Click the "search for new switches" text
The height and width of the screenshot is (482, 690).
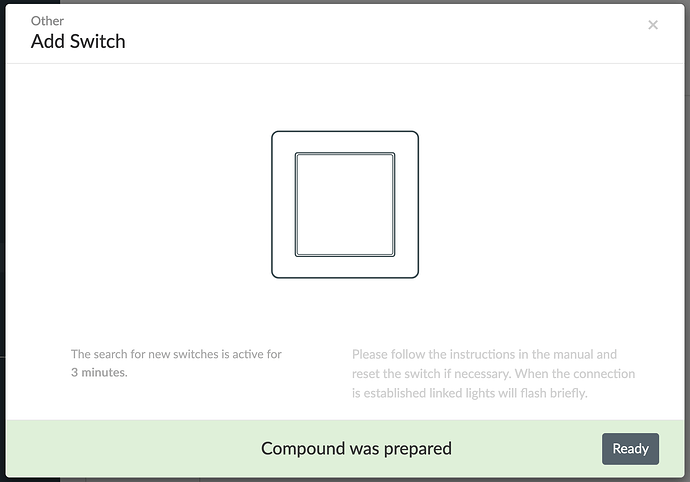click(x=165, y=354)
